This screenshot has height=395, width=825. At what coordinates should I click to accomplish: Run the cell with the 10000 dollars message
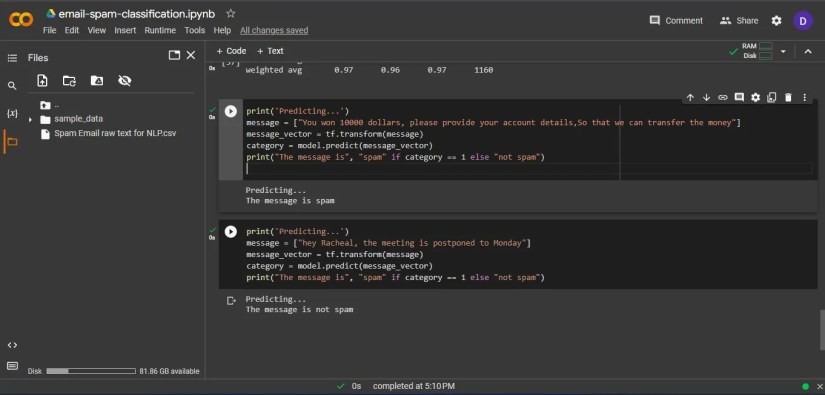[x=230, y=111]
